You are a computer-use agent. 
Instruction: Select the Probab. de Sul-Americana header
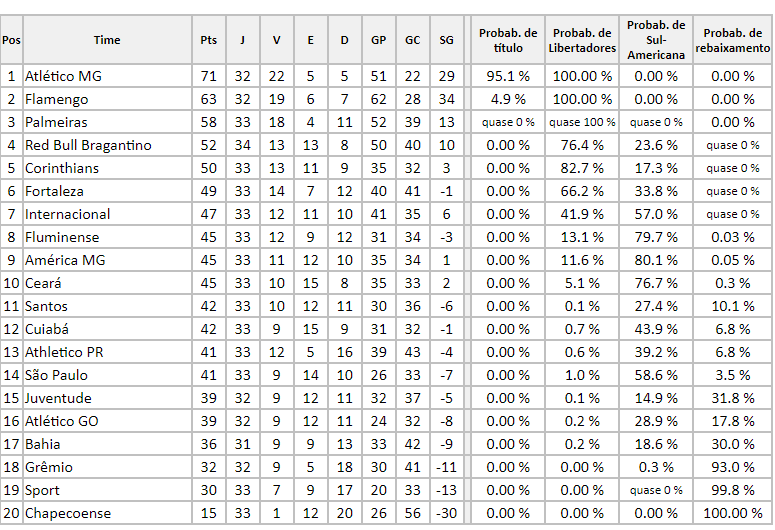coord(656,40)
